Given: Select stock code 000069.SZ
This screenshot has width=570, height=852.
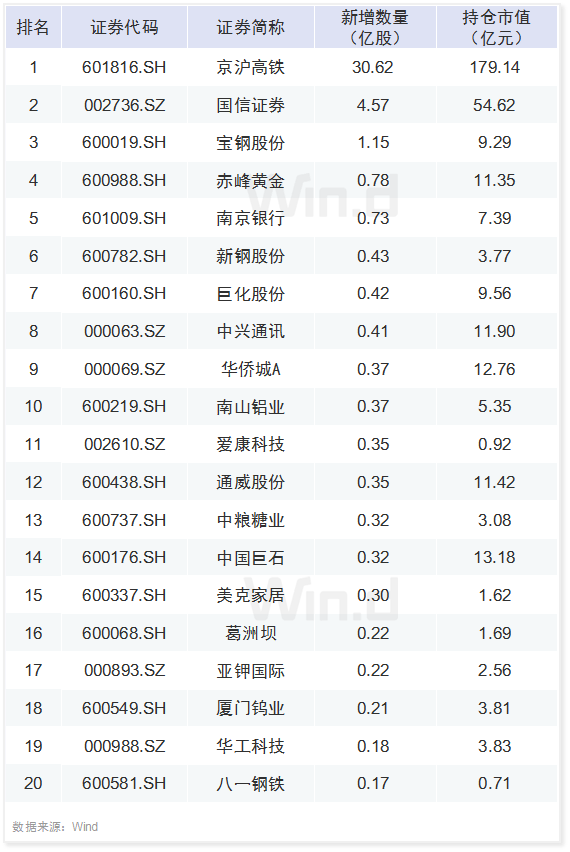Looking at the screenshot, I should [x=124, y=369].
